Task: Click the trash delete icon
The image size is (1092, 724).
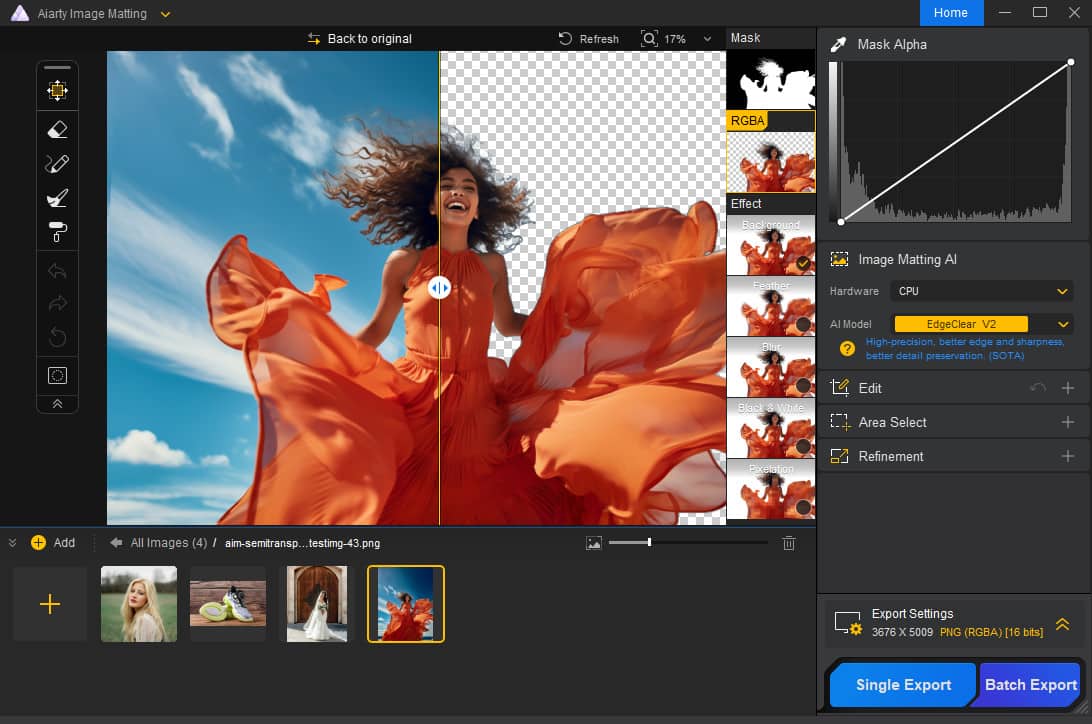Action: click(788, 543)
